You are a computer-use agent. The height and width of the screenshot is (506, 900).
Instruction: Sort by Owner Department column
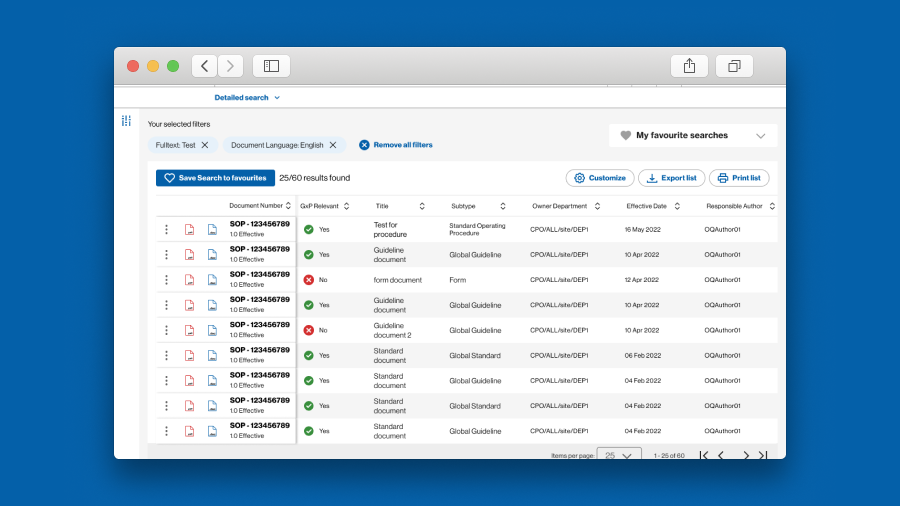pos(598,206)
